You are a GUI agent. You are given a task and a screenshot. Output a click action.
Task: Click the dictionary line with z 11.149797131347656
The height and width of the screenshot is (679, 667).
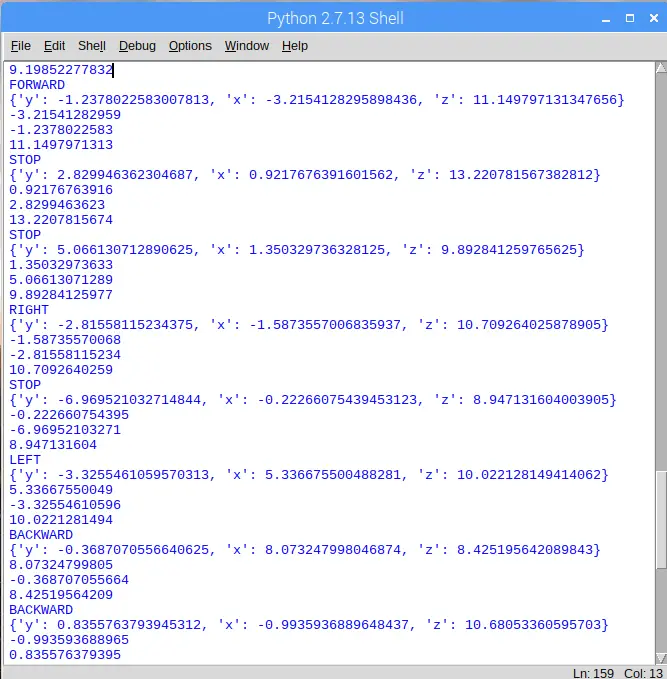[317, 100]
